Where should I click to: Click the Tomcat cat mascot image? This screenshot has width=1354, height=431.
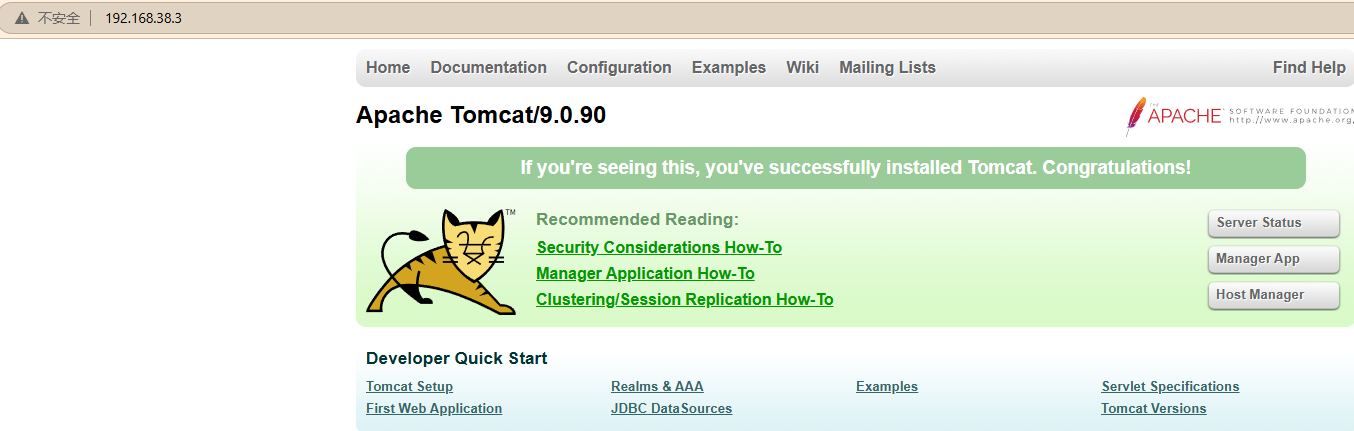click(x=442, y=262)
